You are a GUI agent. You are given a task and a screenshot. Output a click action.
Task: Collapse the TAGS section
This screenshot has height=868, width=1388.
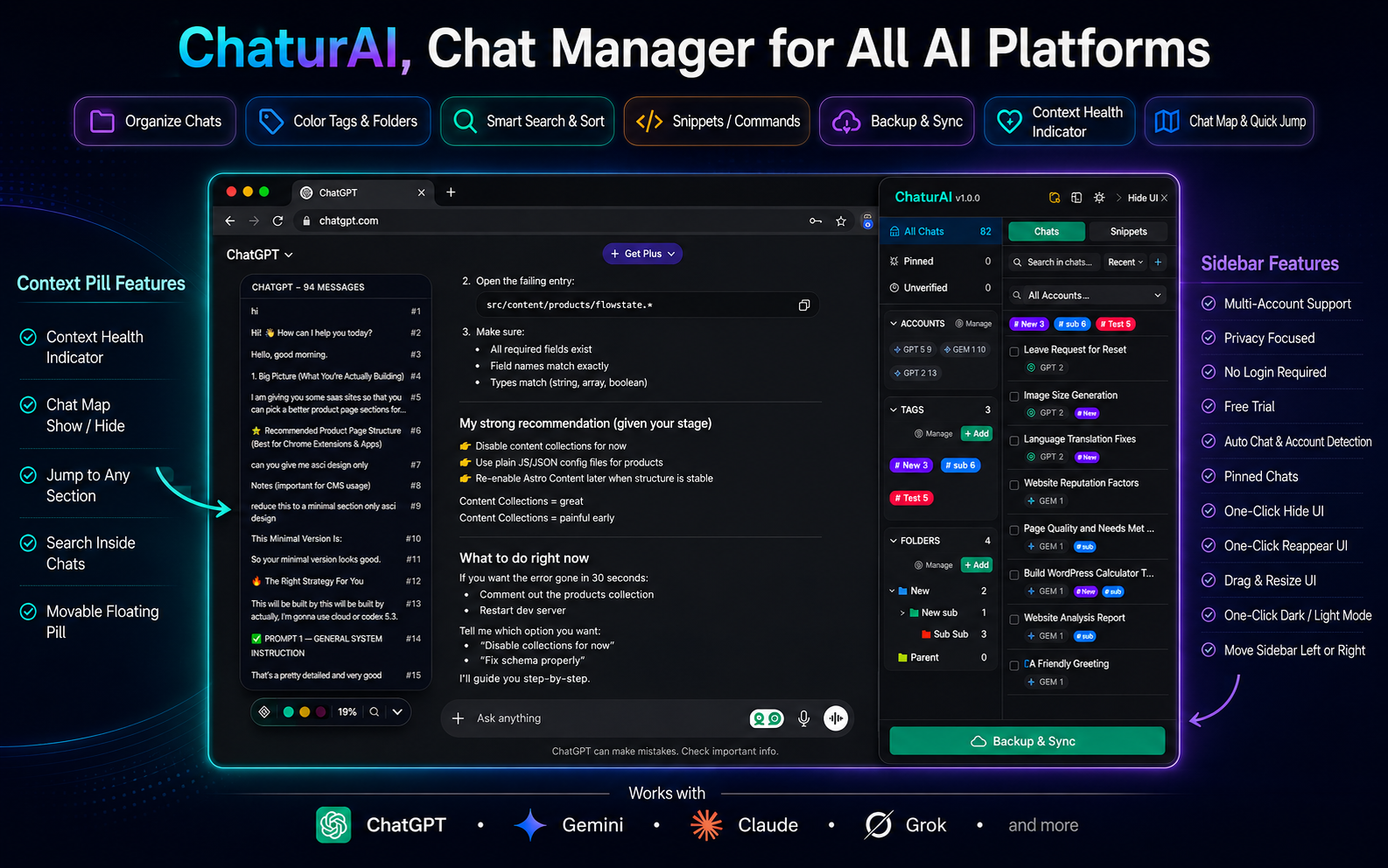(894, 409)
